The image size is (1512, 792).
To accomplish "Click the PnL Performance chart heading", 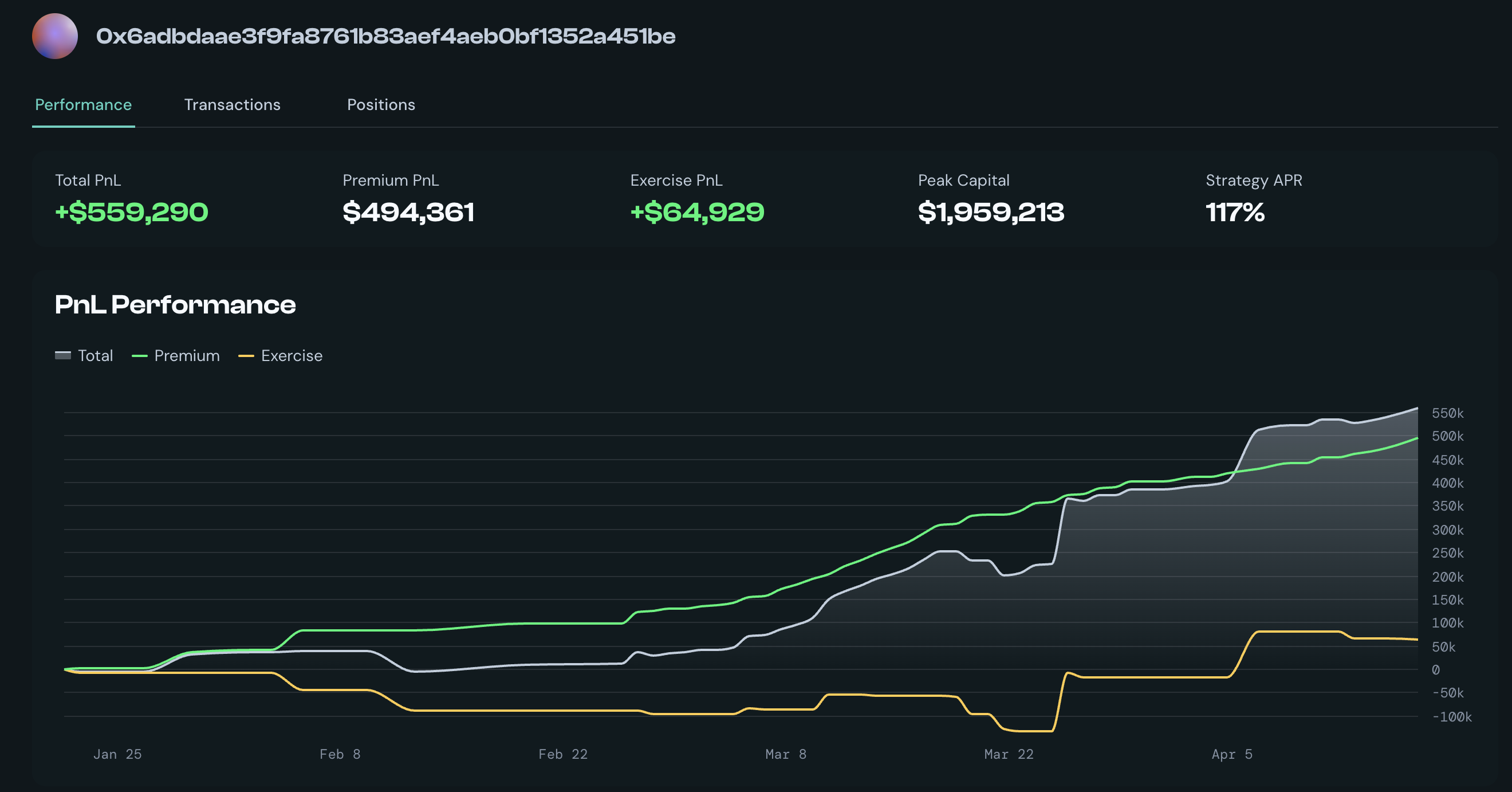I will click(x=175, y=305).
